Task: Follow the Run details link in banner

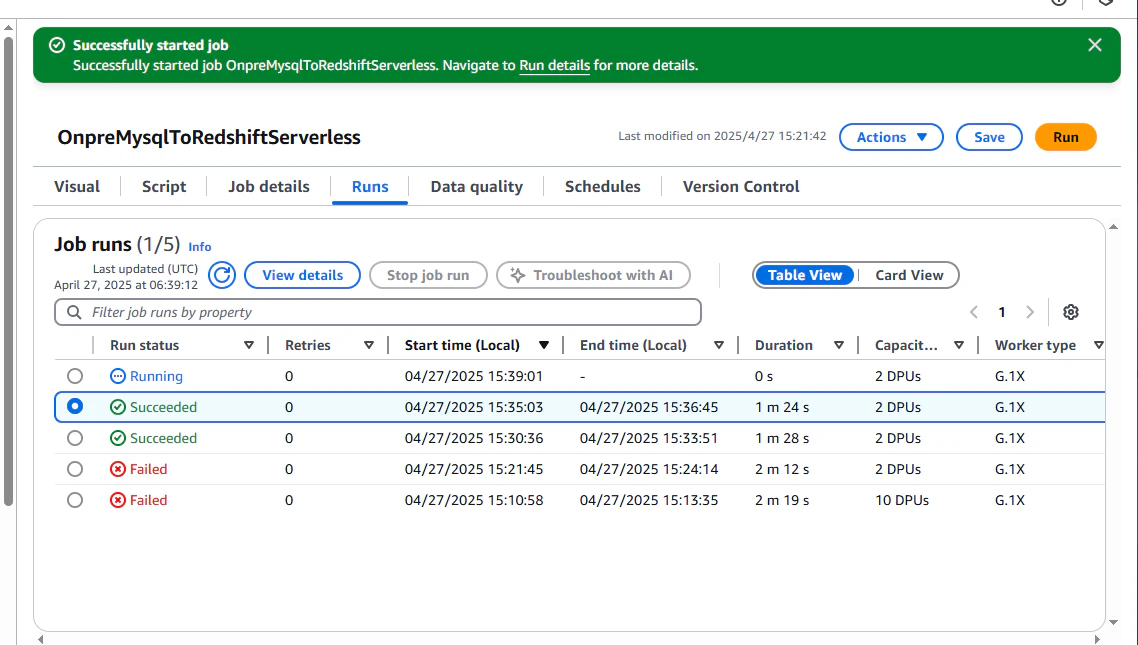Action: pyautogui.click(x=554, y=65)
